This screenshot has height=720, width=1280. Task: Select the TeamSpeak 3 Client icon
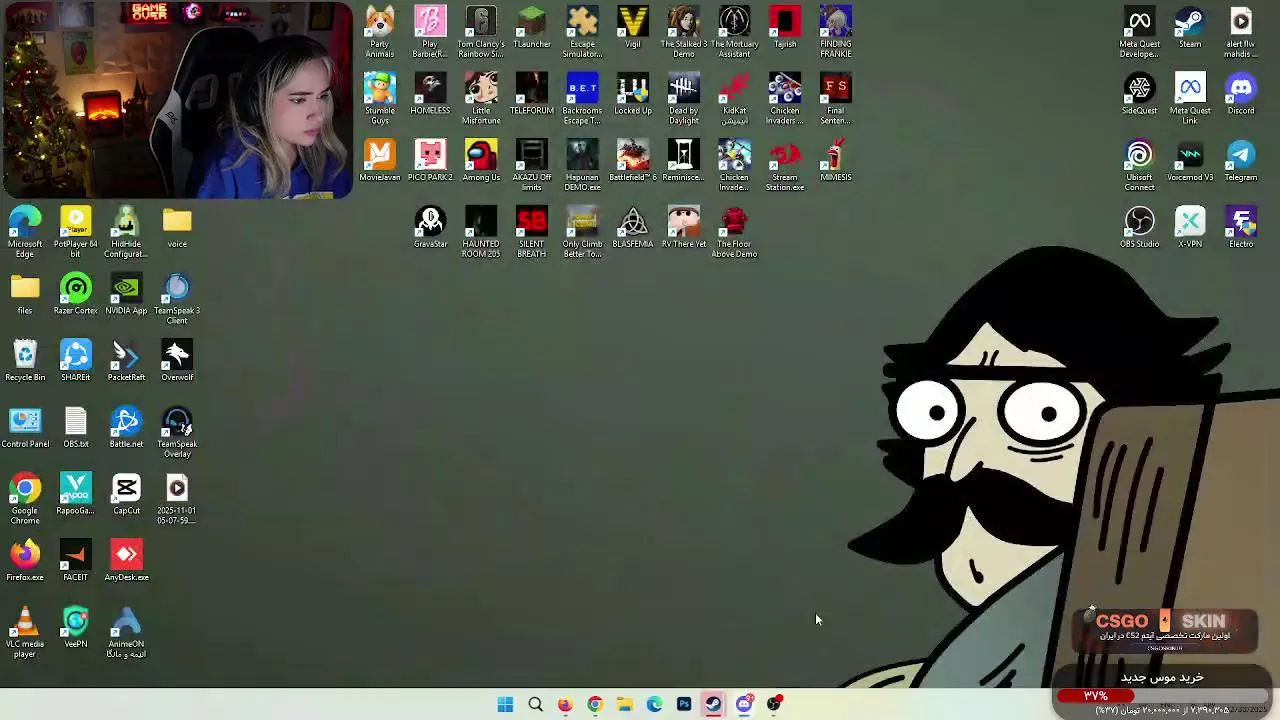(x=177, y=299)
